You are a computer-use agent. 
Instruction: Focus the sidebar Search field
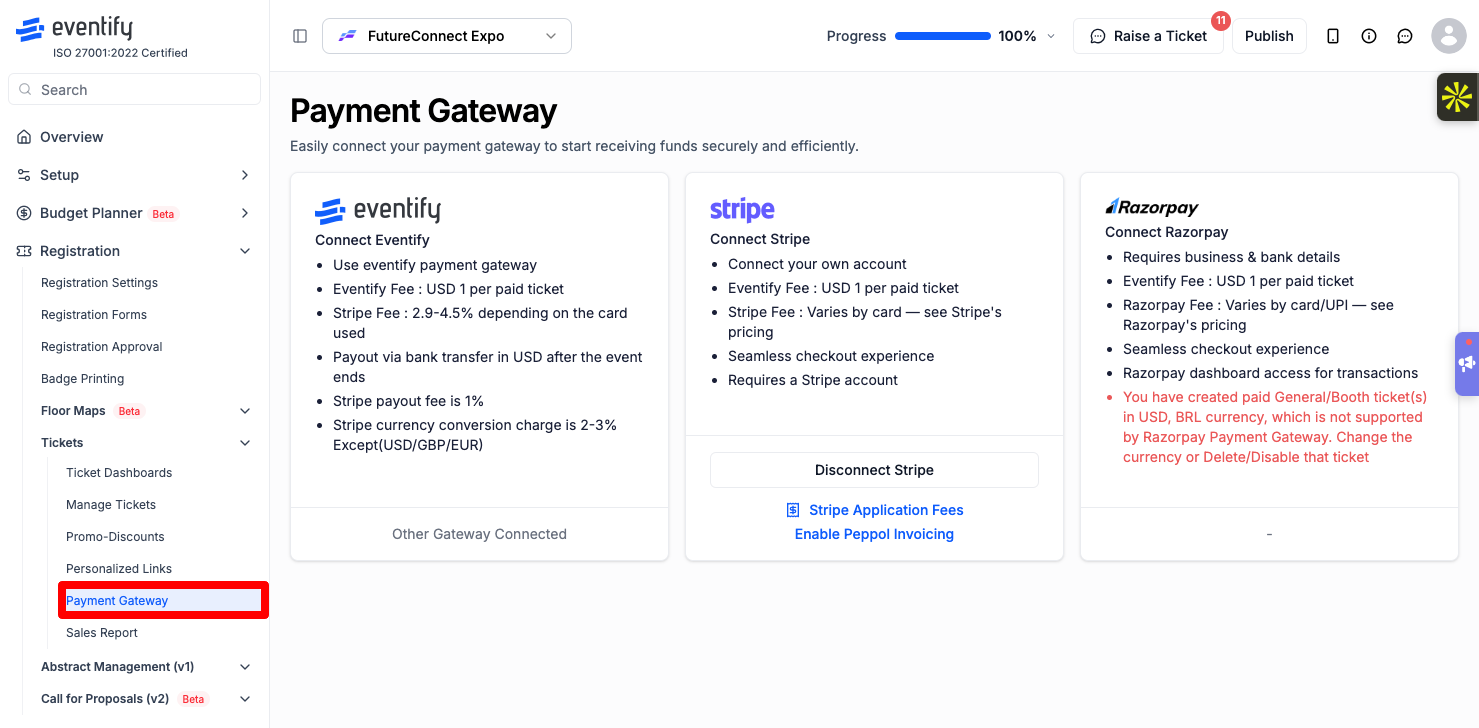134,89
